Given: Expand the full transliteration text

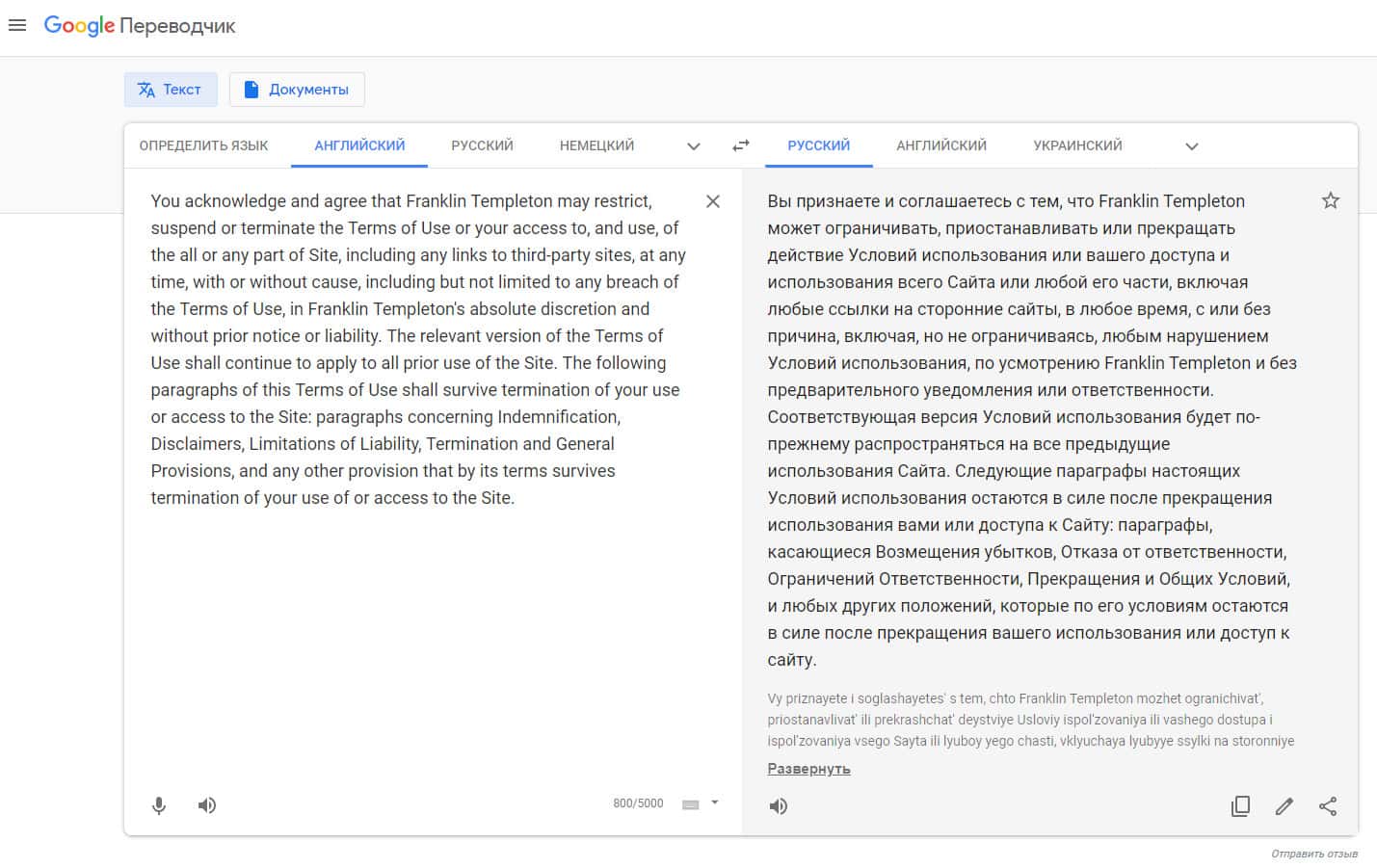Looking at the screenshot, I should pos(808,769).
